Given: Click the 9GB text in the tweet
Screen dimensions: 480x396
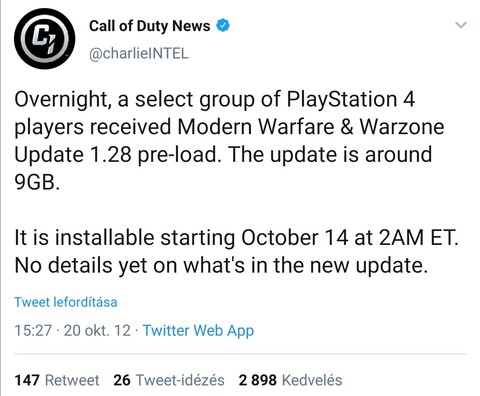Looking at the screenshot, I should point(37,182).
